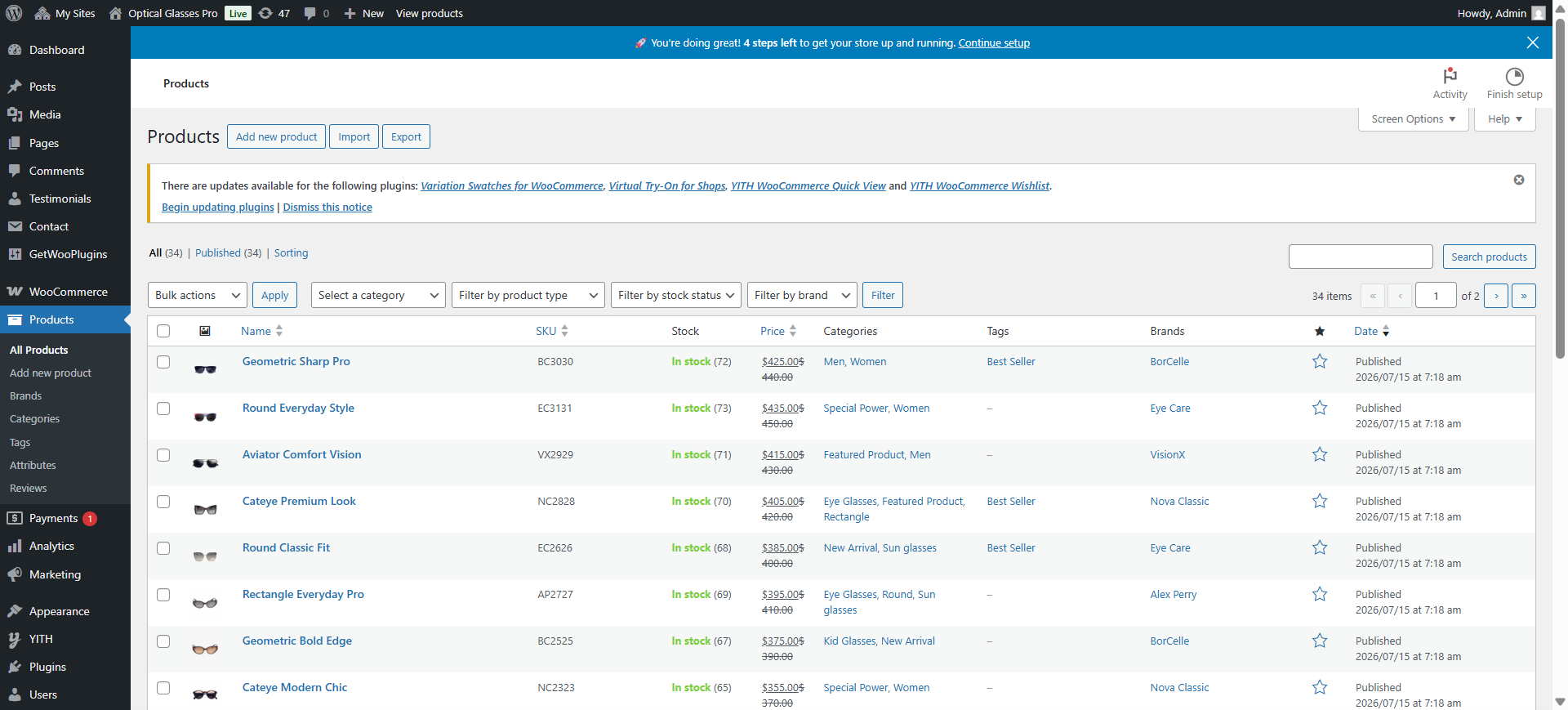Open the Geometric Sharp Pro product thumbnail
This screenshot has width=1568, height=710.
coord(205,369)
